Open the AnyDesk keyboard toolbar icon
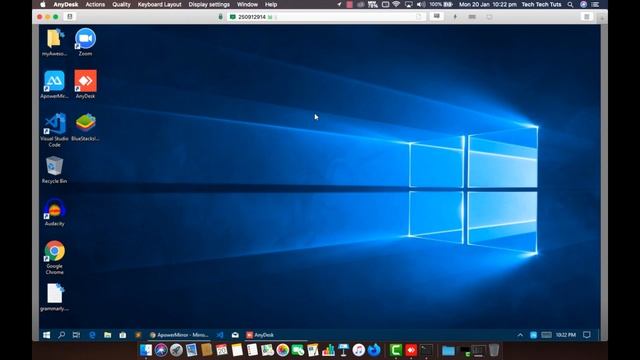Viewport: 640px width, 360px height. 472,17
